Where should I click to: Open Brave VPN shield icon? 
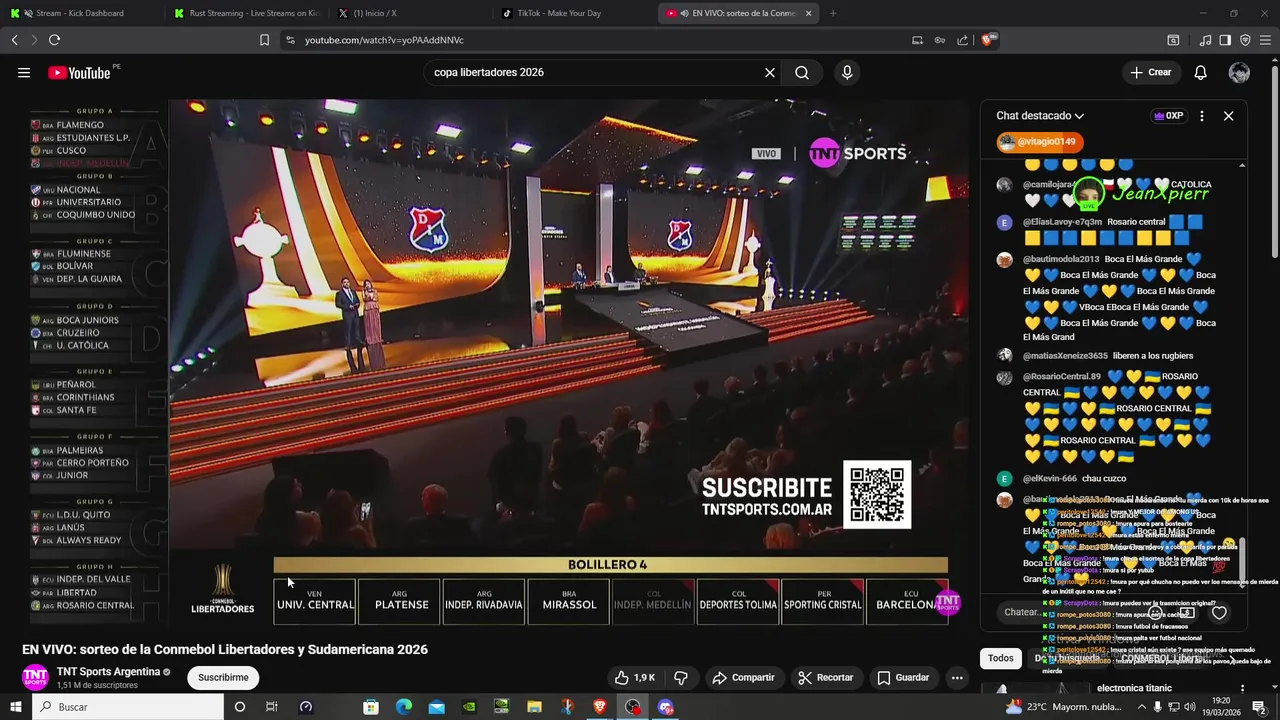click(1245, 40)
